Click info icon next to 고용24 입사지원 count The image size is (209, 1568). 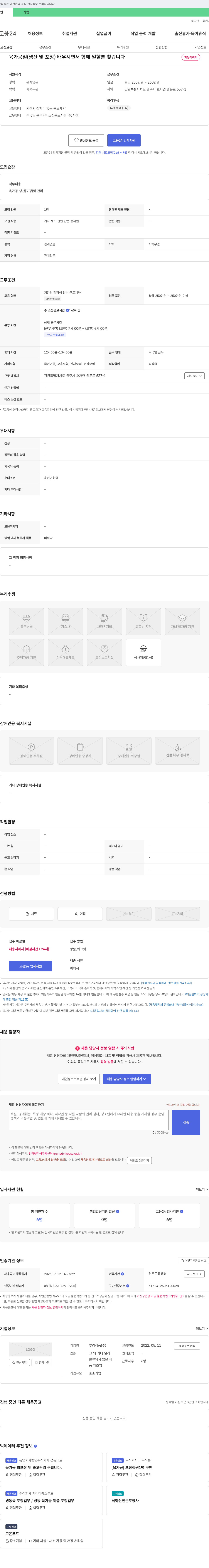(182, 1211)
